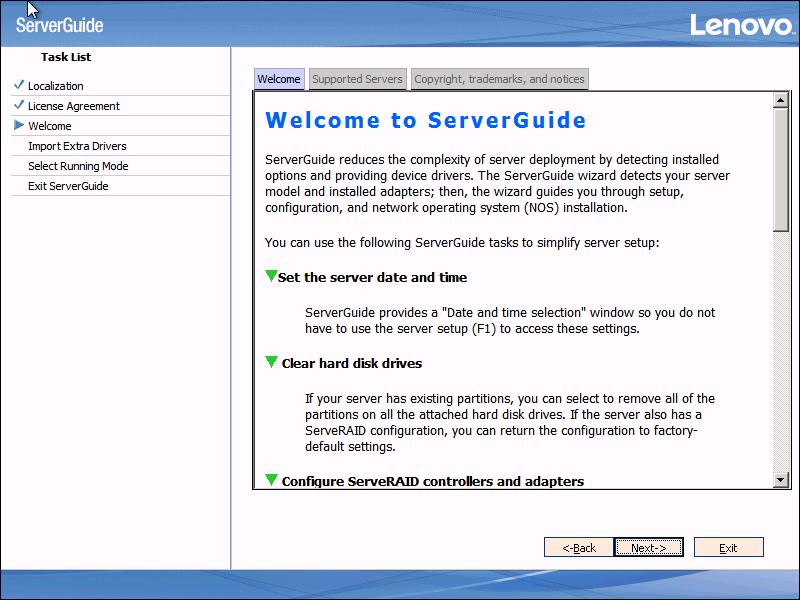Choose Exit ServerGuide in Task List
Screen dimensions: 800x600
pyautogui.click(x=68, y=186)
